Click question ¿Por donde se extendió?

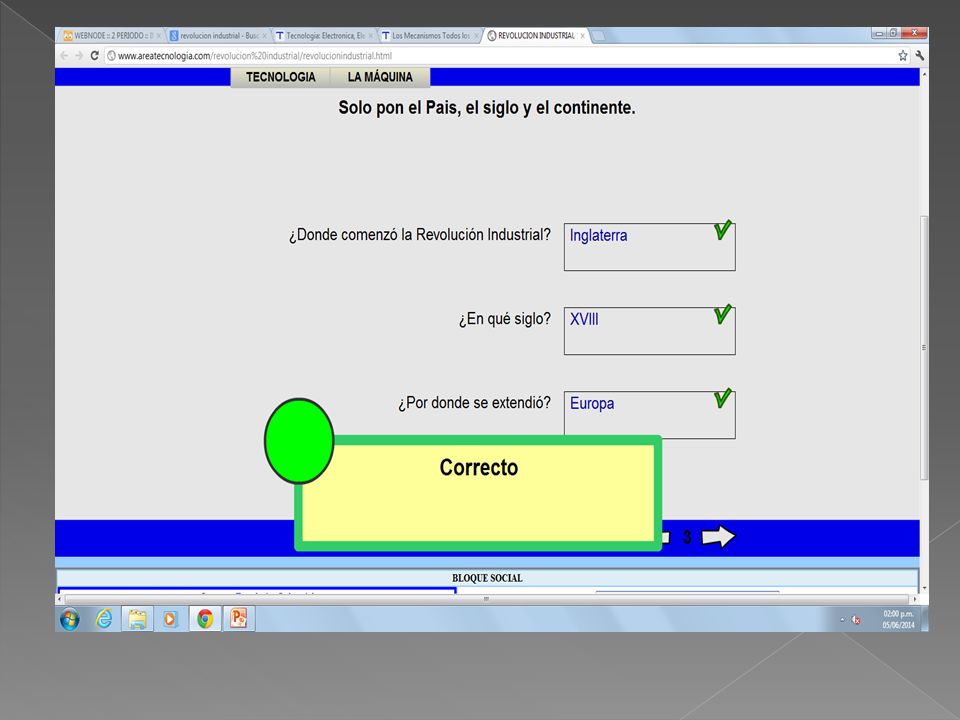point(474,403)
